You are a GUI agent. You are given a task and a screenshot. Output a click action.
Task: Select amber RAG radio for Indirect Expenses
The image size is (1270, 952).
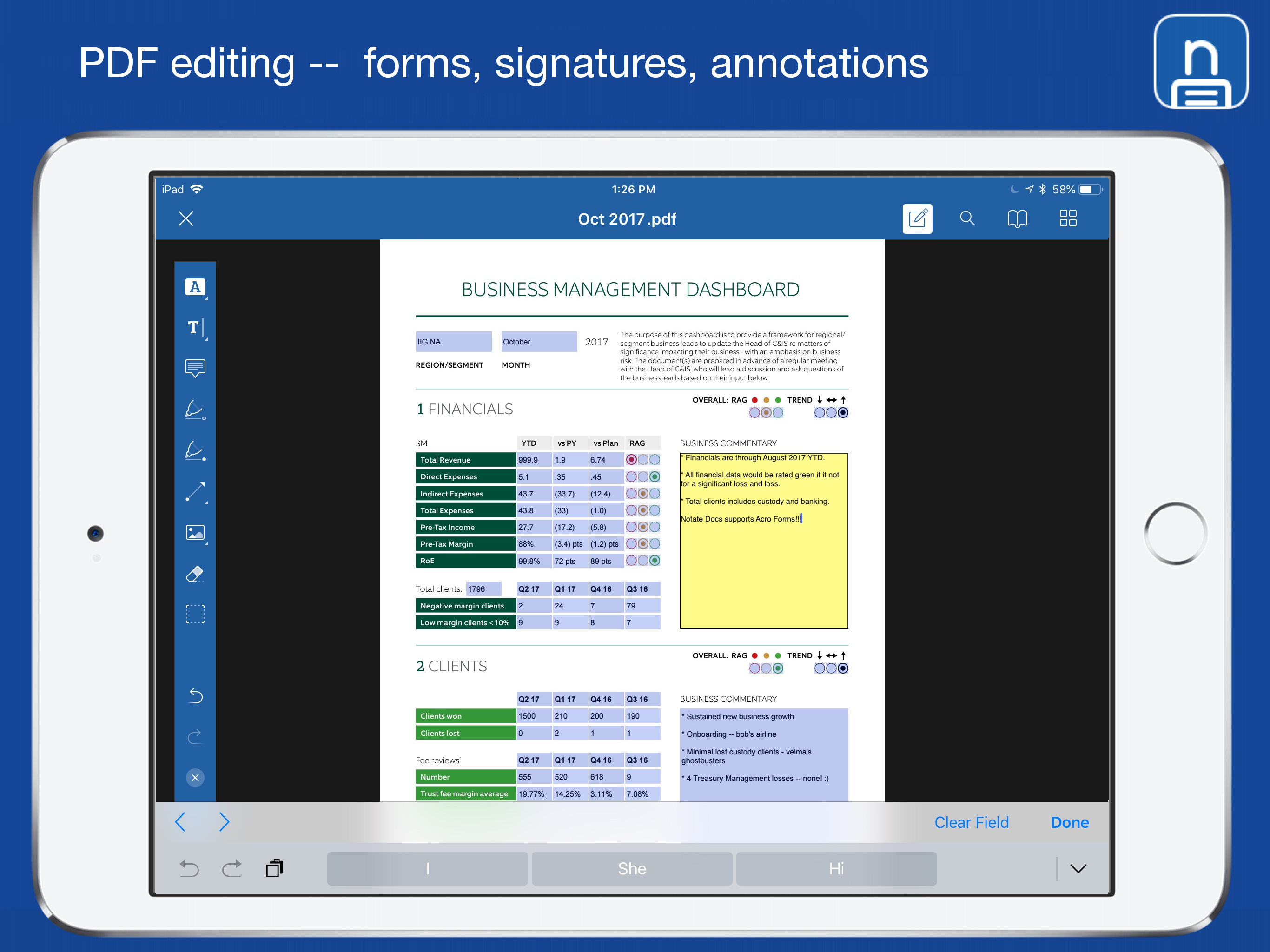pos(643,493)
